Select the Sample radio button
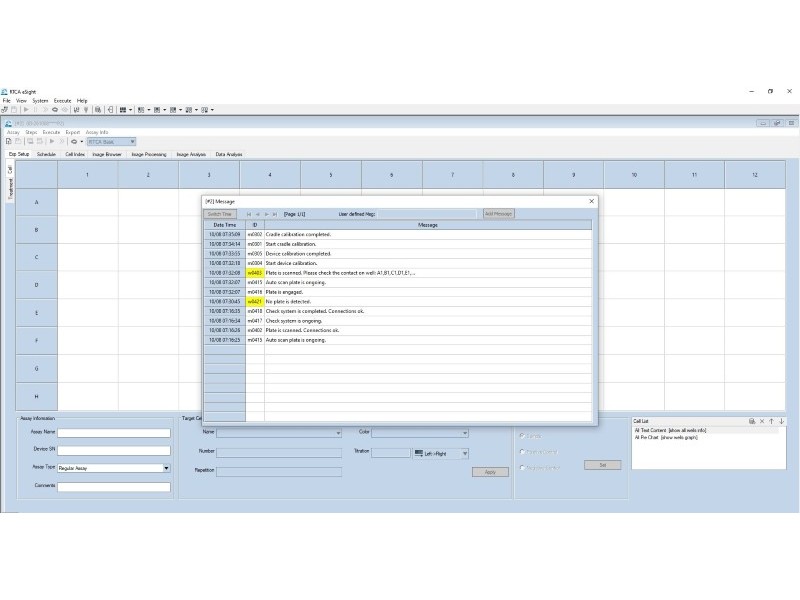Image resolution: width=800 pixels, height=600 pixels. 522,436
